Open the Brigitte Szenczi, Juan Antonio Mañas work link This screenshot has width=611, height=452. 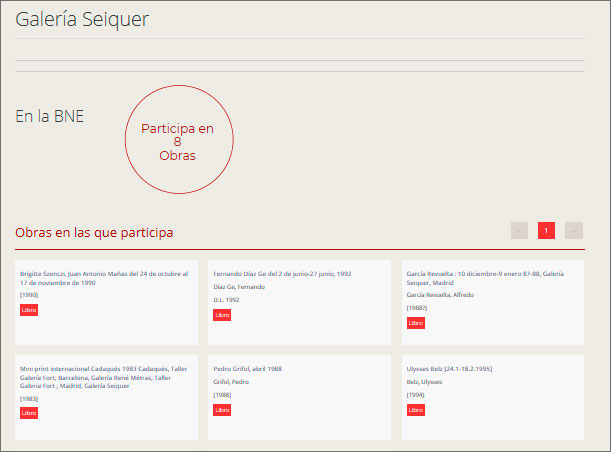click(104, 278)
